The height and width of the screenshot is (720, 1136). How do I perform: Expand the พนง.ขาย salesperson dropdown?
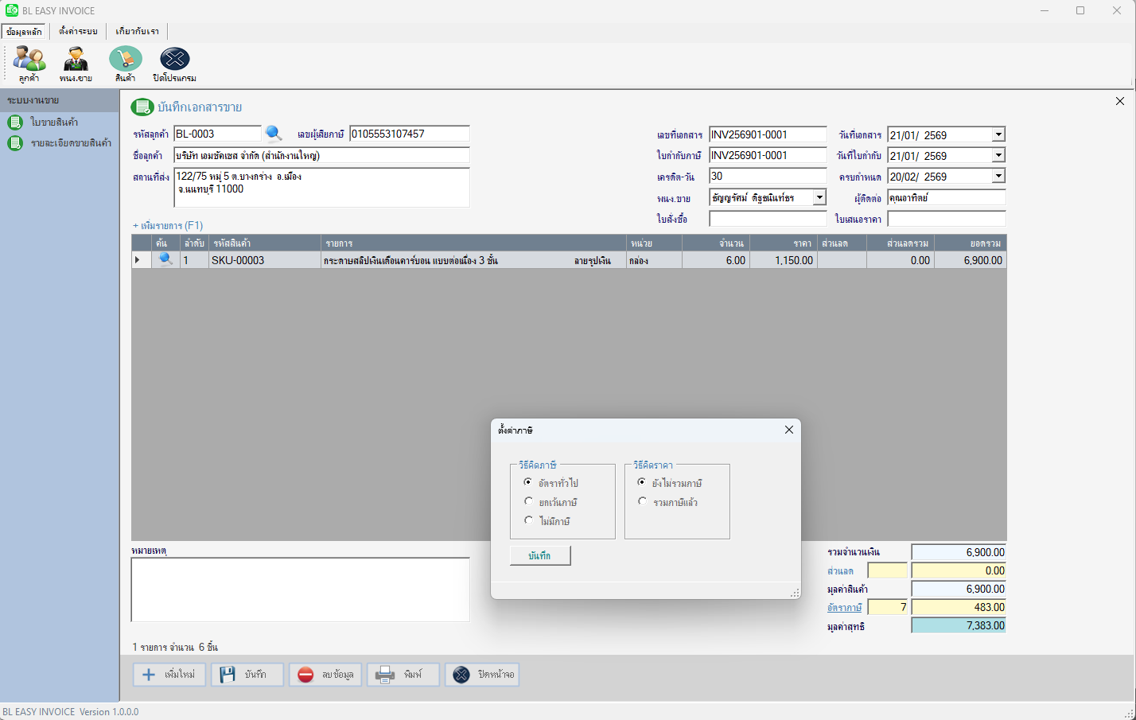coord(819,198)
